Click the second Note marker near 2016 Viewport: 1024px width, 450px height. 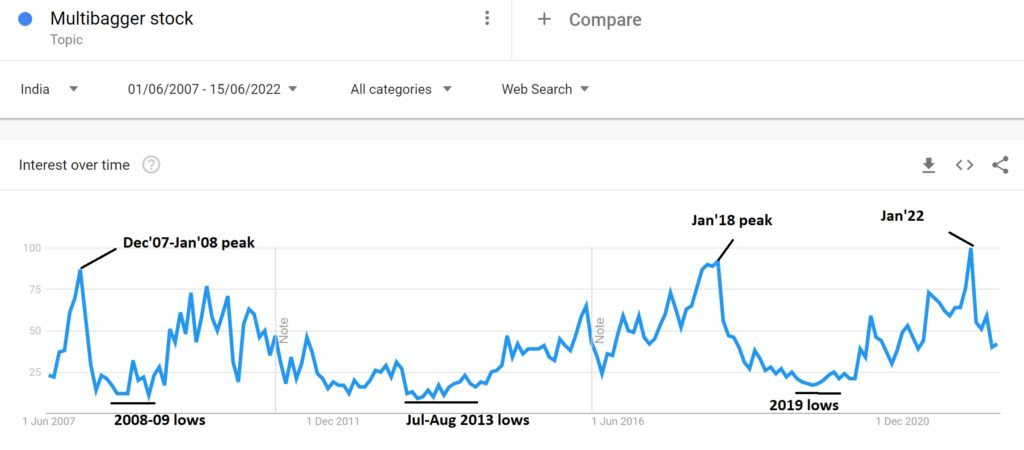tap(601, 328)
